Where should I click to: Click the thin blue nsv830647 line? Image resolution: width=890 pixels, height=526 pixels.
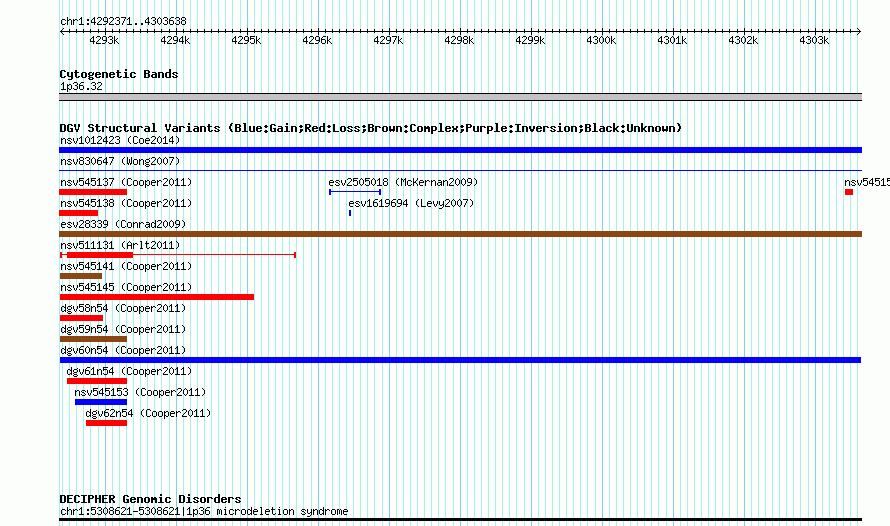coord(460,170)
